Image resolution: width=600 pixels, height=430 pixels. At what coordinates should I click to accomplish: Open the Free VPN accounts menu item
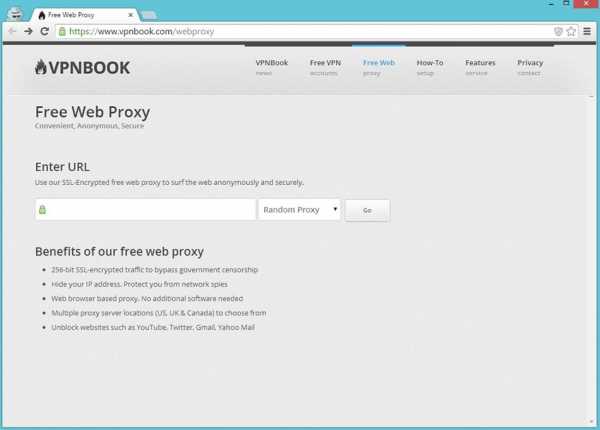[x=325, y=67]
